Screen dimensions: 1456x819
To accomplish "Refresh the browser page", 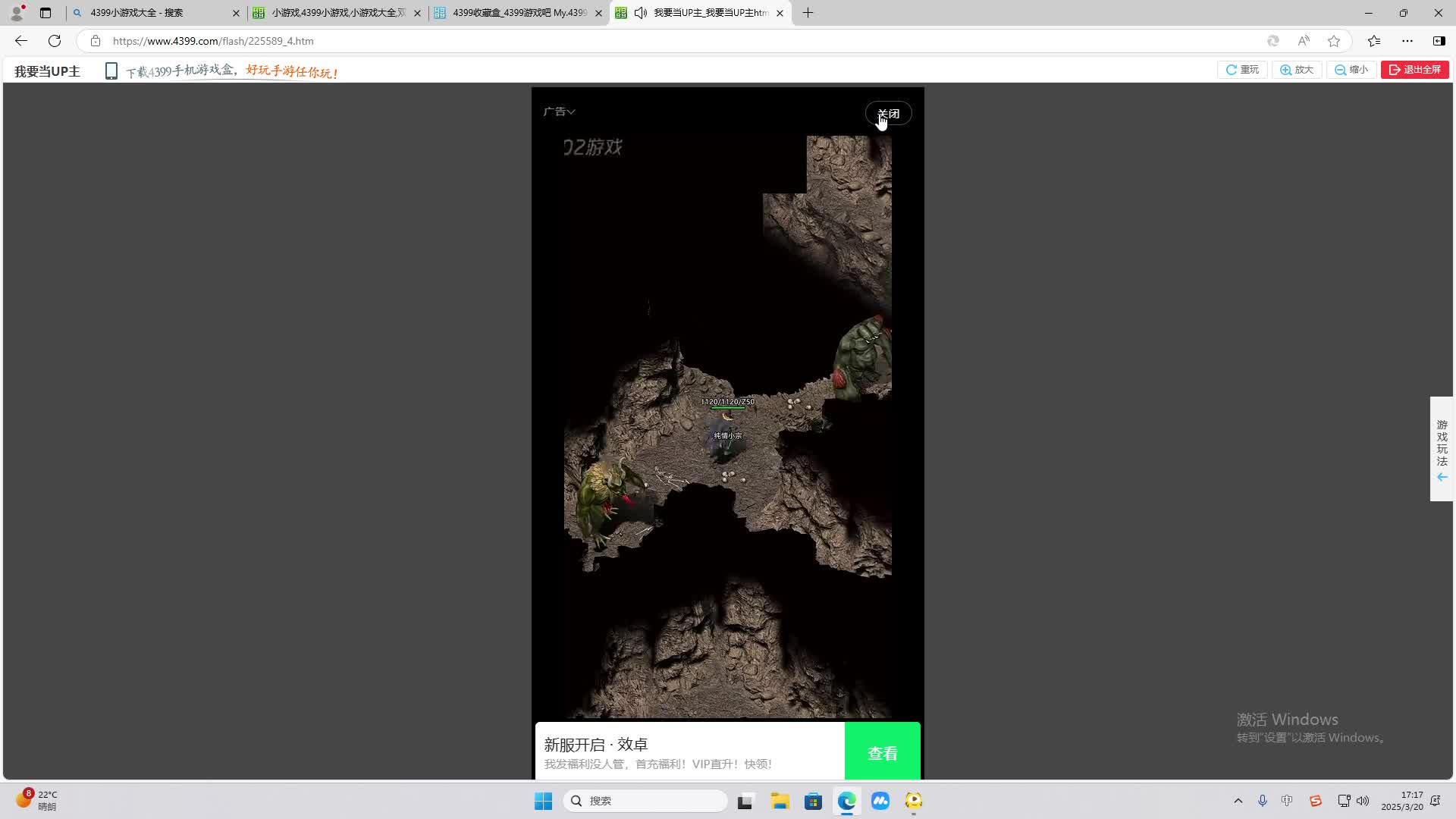I will [55, 41].
